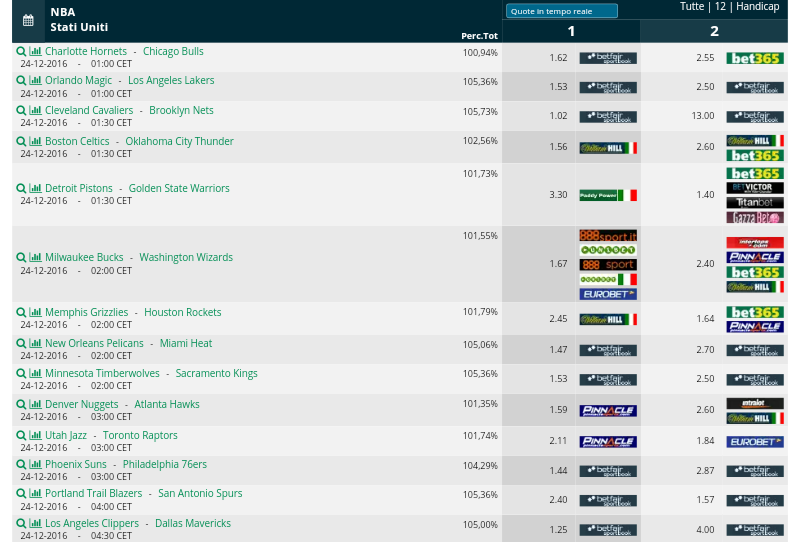Open stats chart icon for Memphis Grizzlies match
The width and height of the screenshot is (800, 542).
point(35,312)
